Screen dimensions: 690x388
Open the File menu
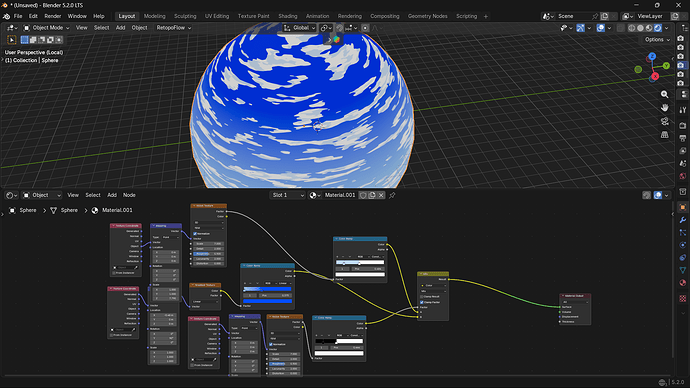(x=18, y=16)
